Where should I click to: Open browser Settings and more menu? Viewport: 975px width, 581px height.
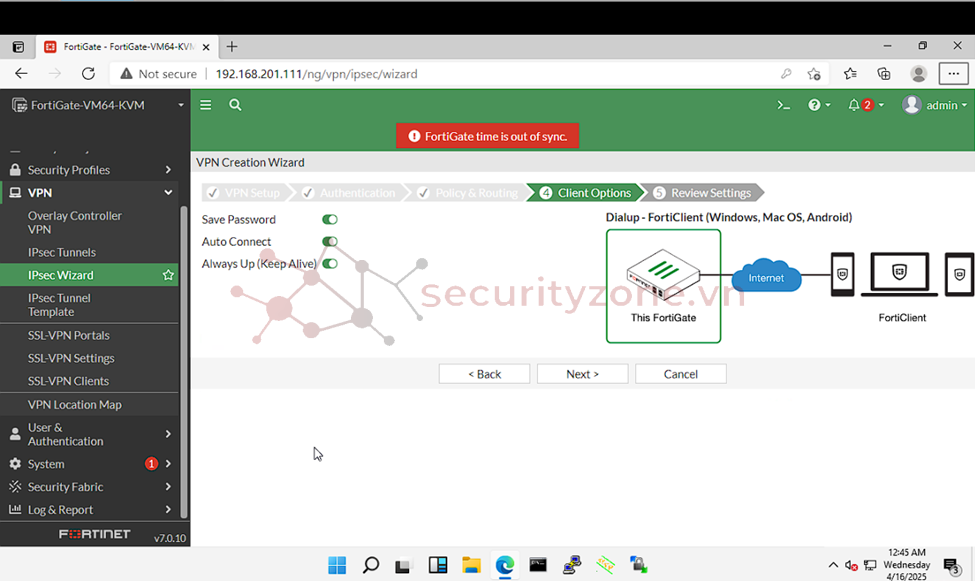click(953, 74)
